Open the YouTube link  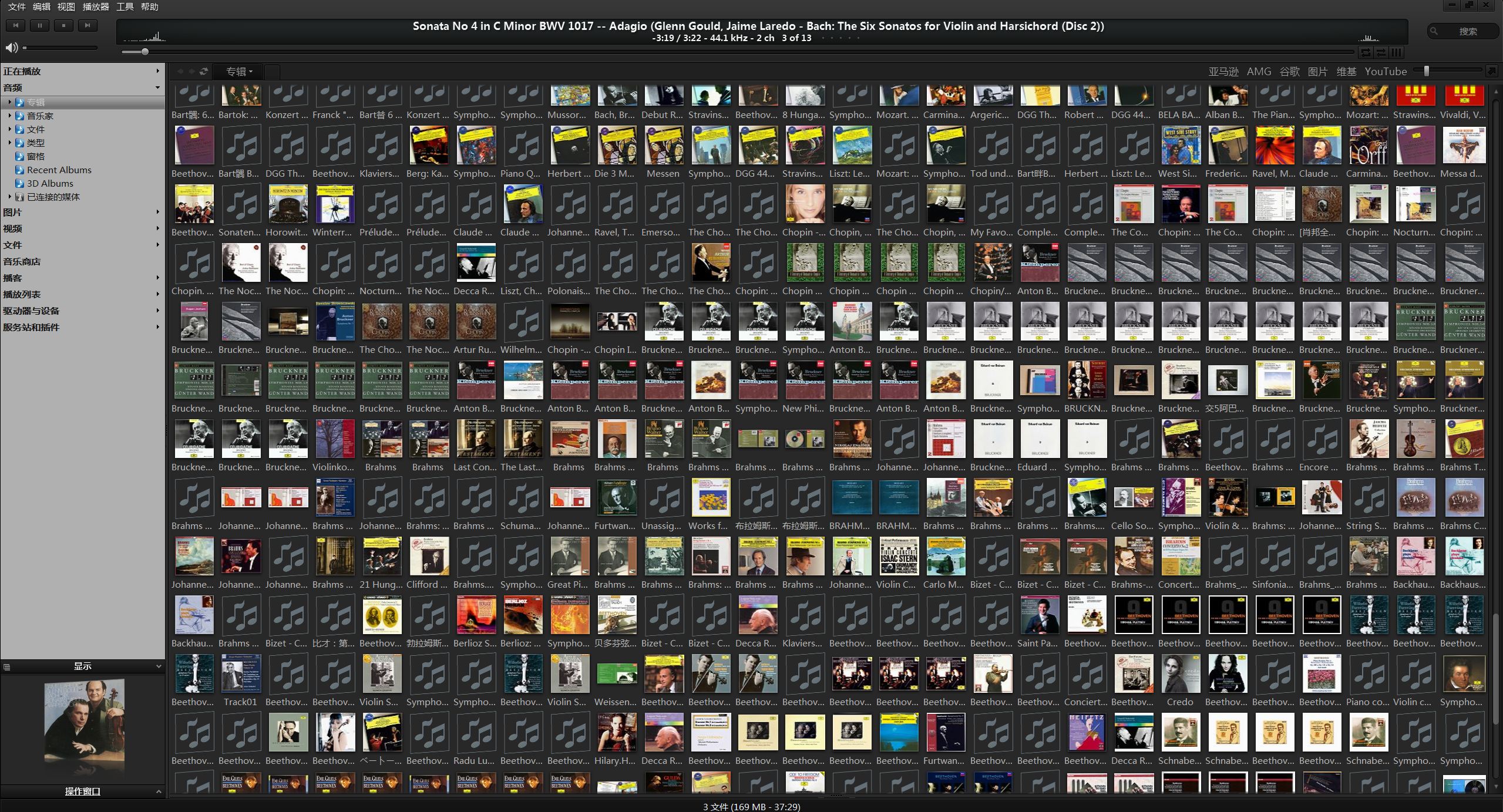coord(1386,72)
